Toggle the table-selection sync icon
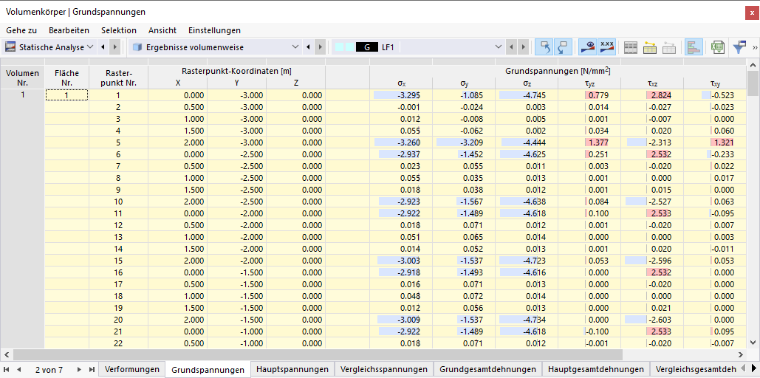Viewport: 760px width, 378px height. [x=563, y=47]
